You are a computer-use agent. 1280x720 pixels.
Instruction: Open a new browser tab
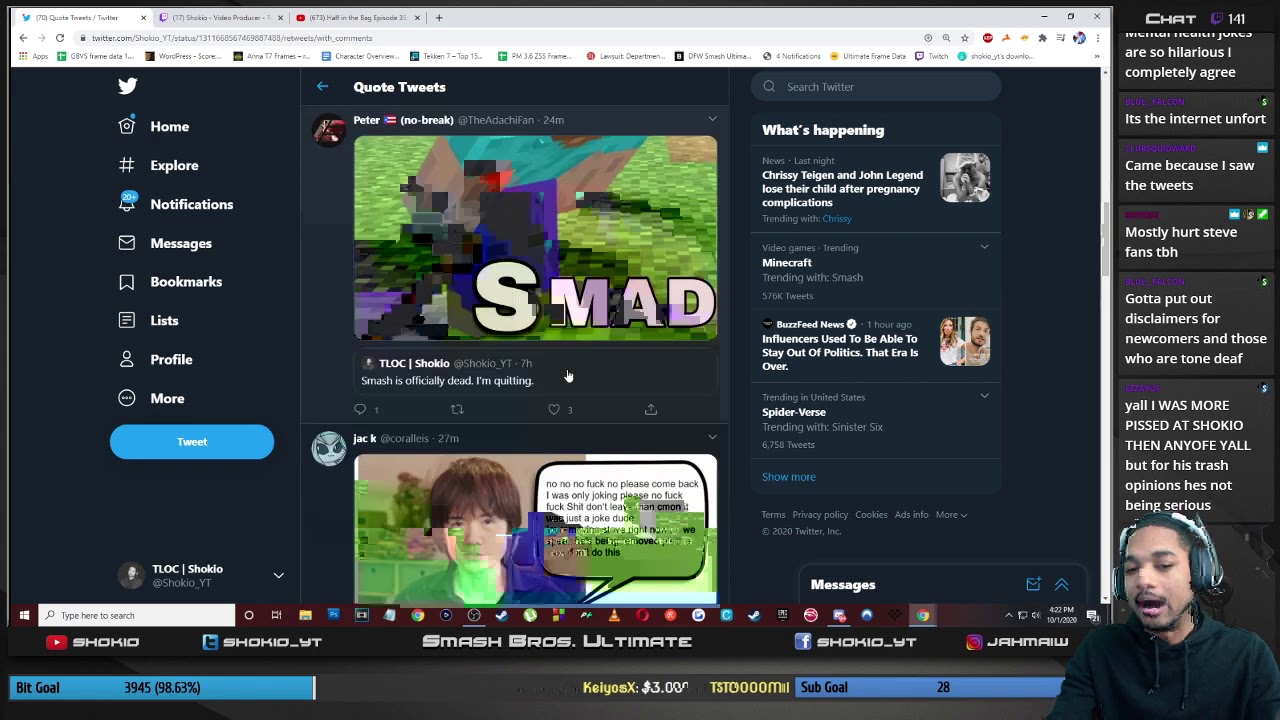pos(439,17)
